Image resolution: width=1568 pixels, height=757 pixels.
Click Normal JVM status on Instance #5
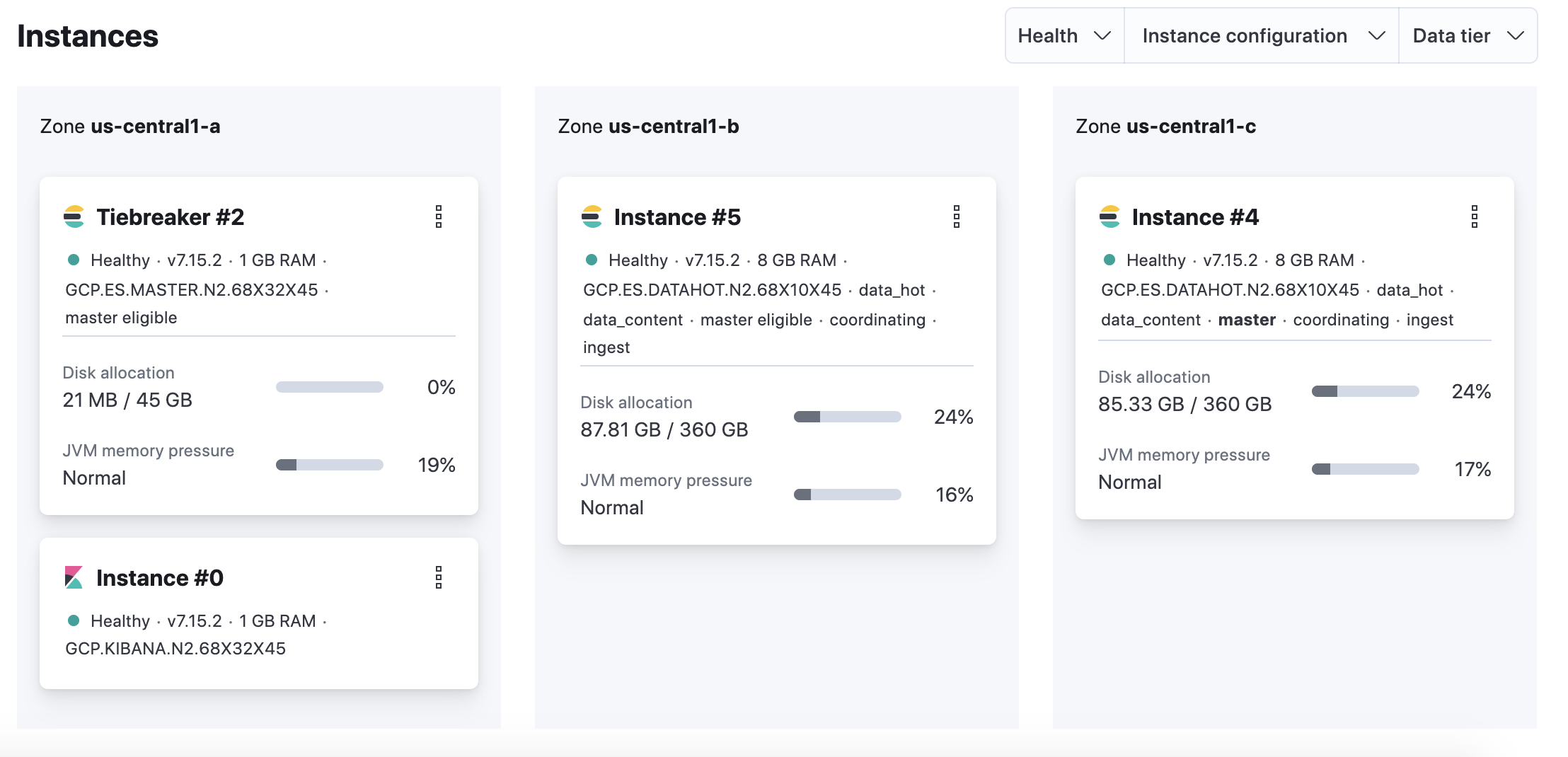tap(612, 507)
